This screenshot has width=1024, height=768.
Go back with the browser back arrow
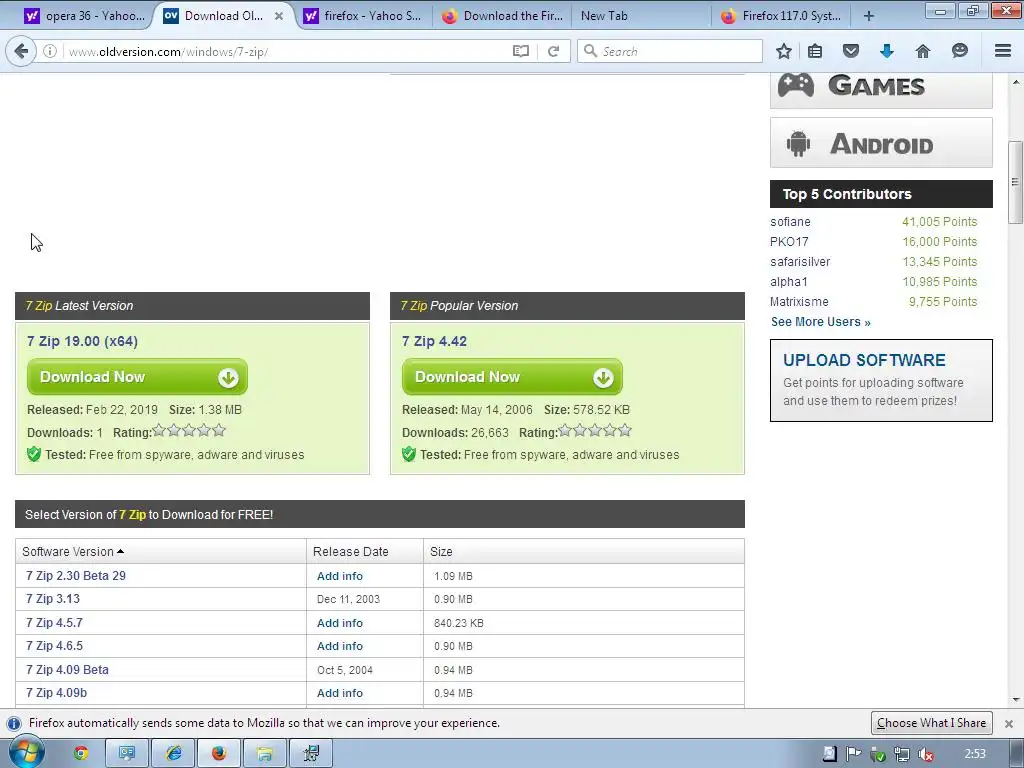21,51
